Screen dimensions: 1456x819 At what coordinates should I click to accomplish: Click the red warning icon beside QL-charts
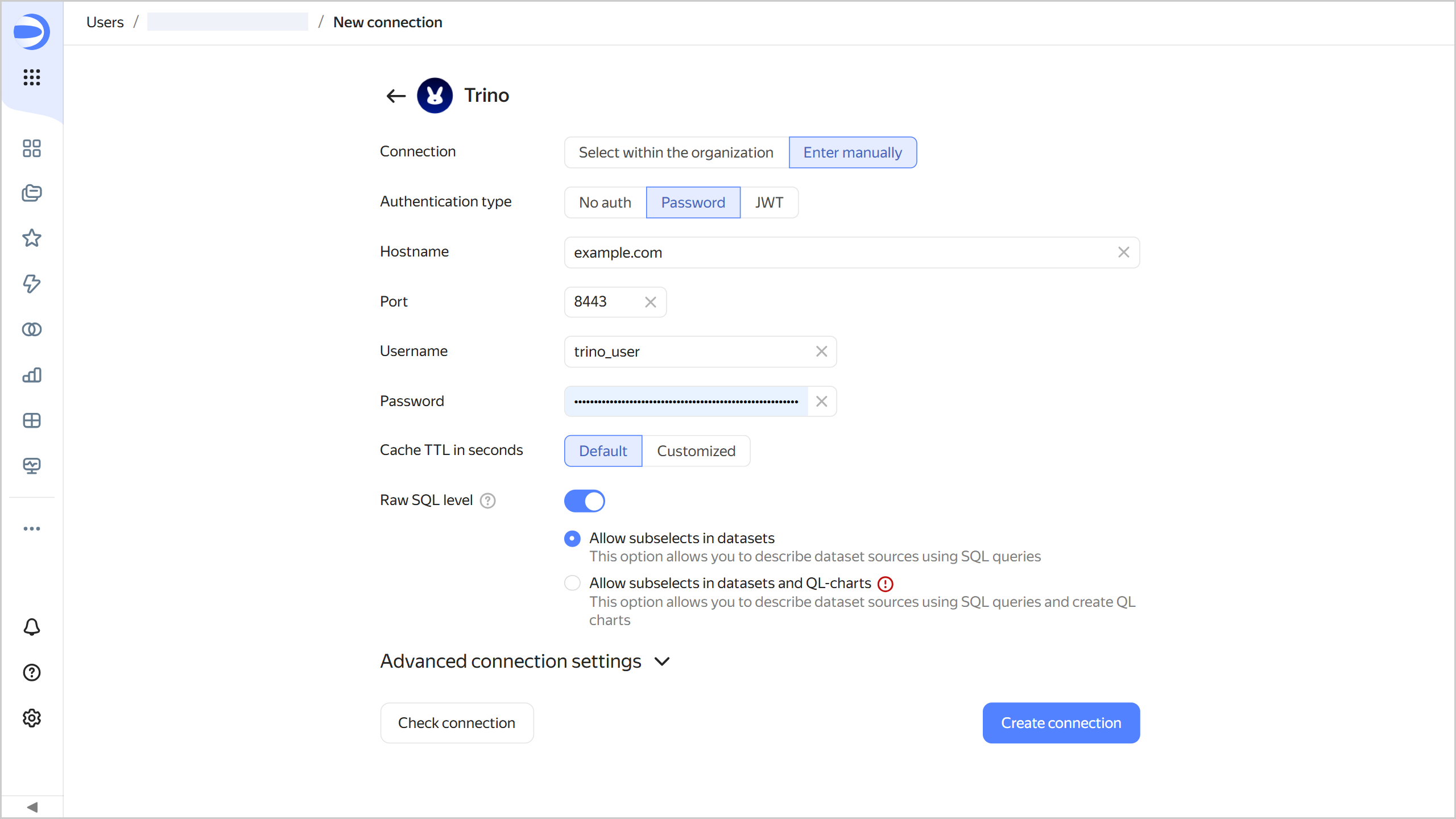[x=886, y=584]
